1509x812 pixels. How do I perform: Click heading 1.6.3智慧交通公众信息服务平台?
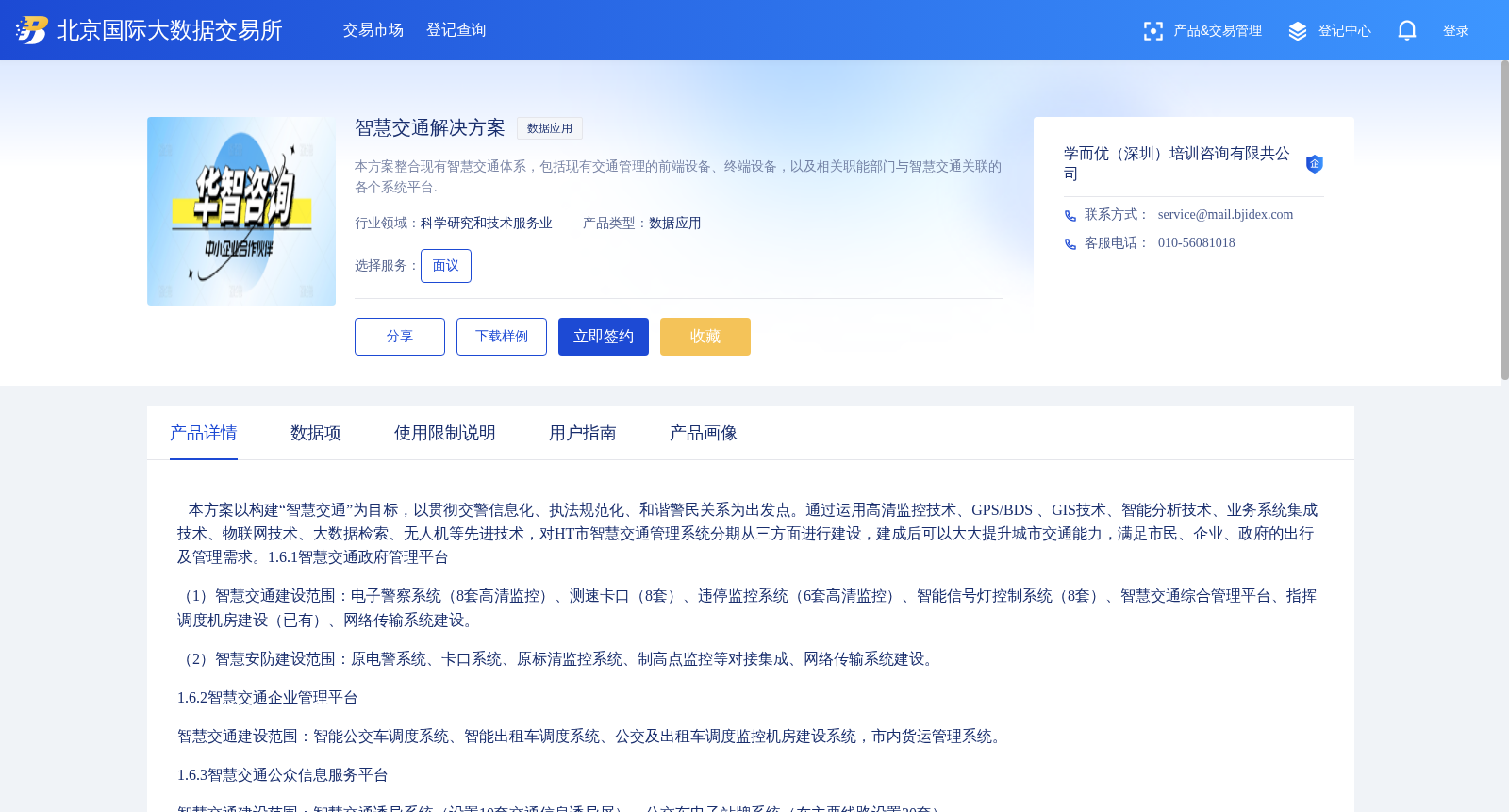[x=283, y=775]
